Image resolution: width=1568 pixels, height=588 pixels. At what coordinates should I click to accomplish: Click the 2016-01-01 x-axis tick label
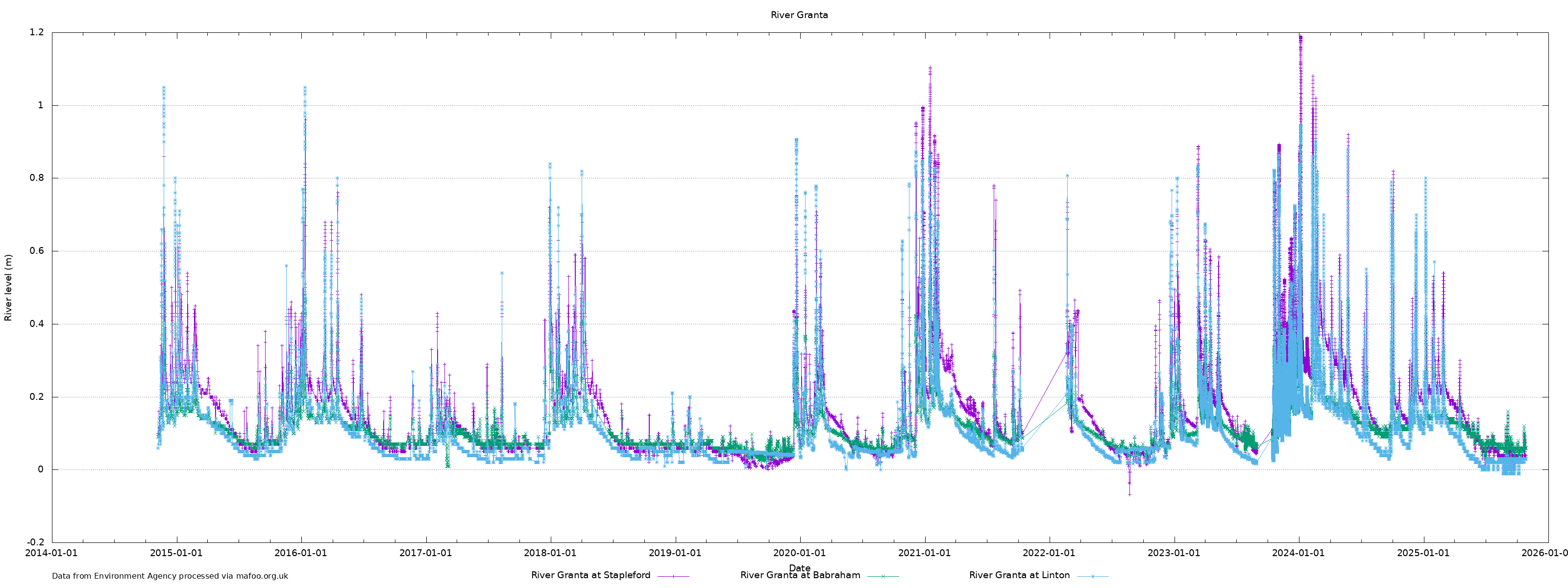coord(301,553)
